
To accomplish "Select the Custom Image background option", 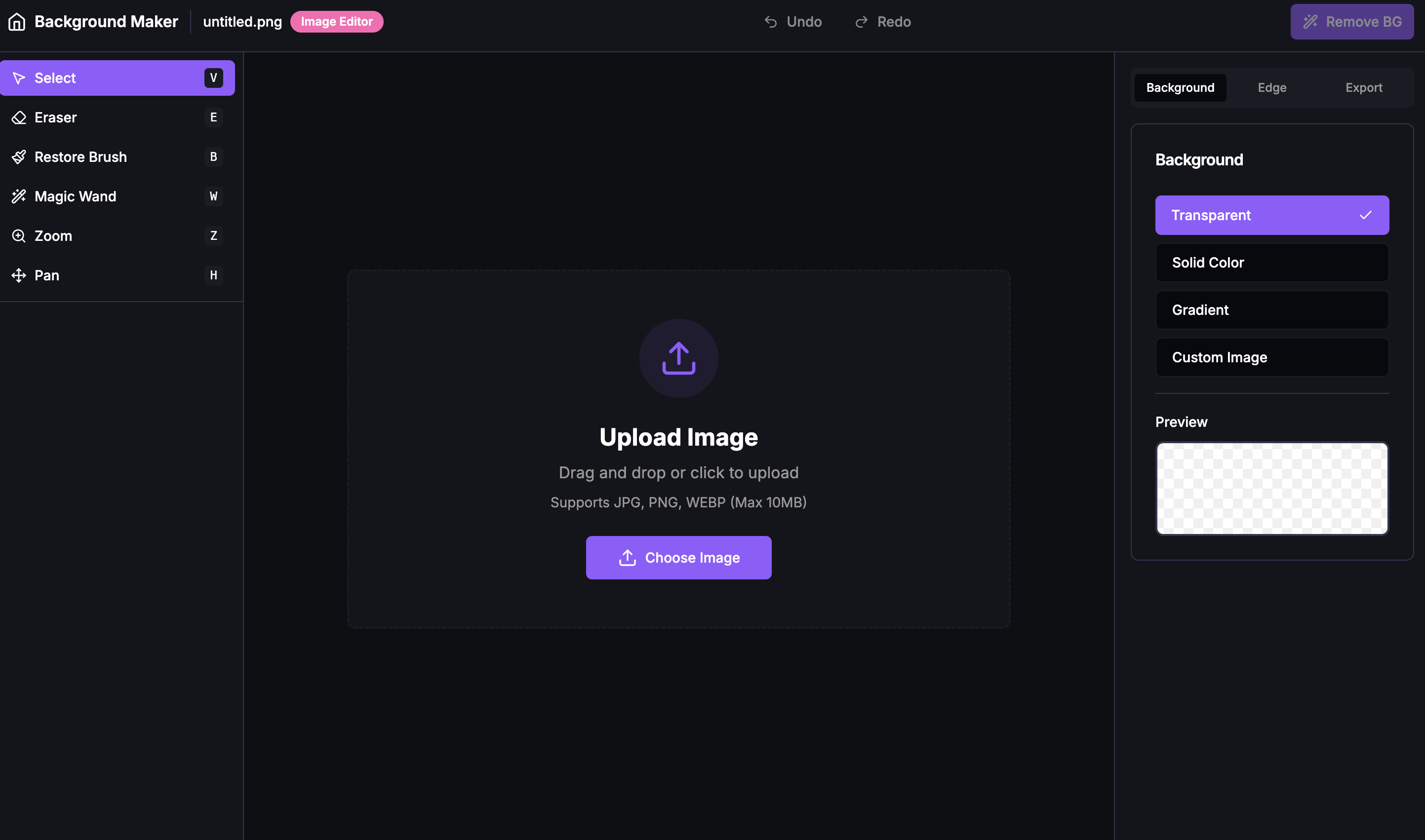I will 1271,357.
